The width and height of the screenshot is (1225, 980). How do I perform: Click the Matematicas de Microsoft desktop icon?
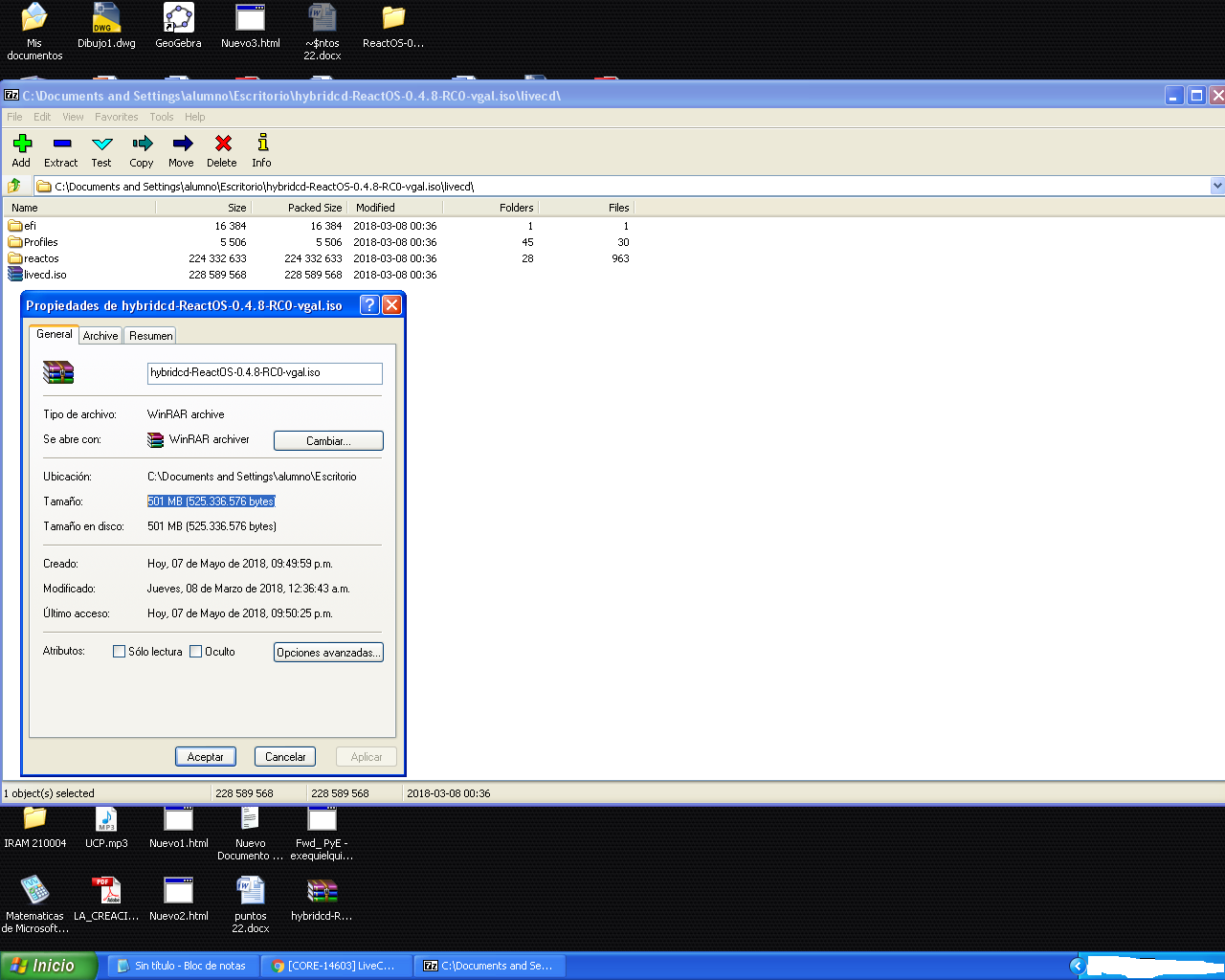[x=35, y=904]
